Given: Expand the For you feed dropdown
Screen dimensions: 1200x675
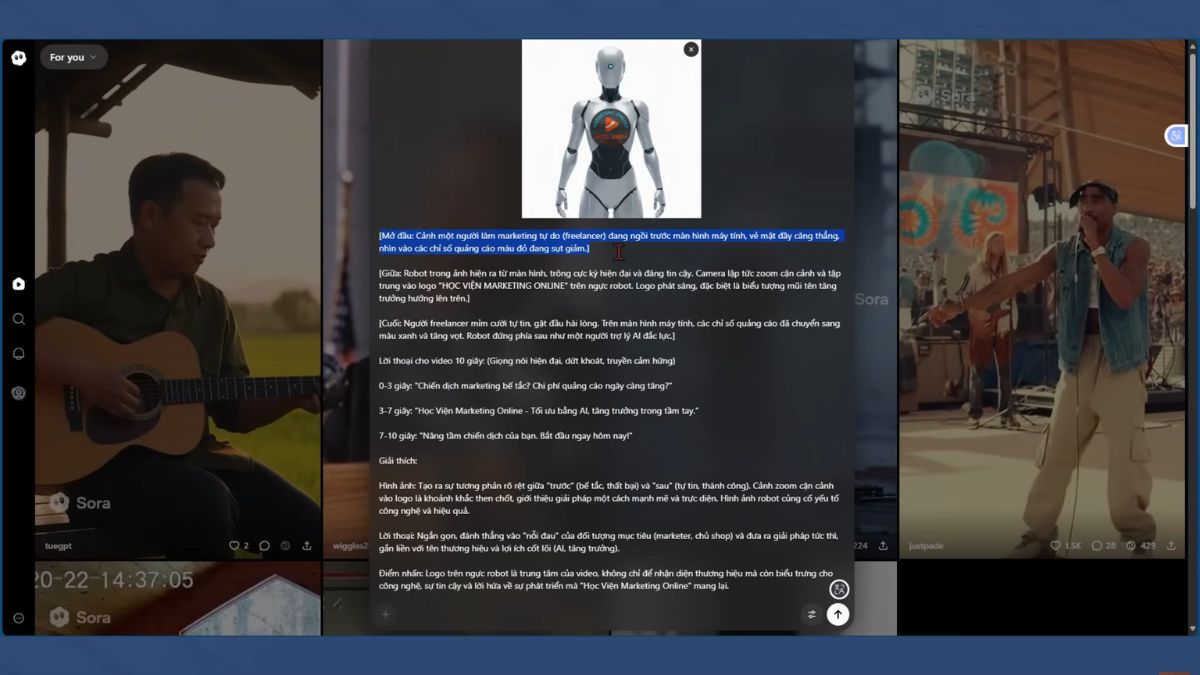Looking at the screenshot, I should tap(73, 58).
